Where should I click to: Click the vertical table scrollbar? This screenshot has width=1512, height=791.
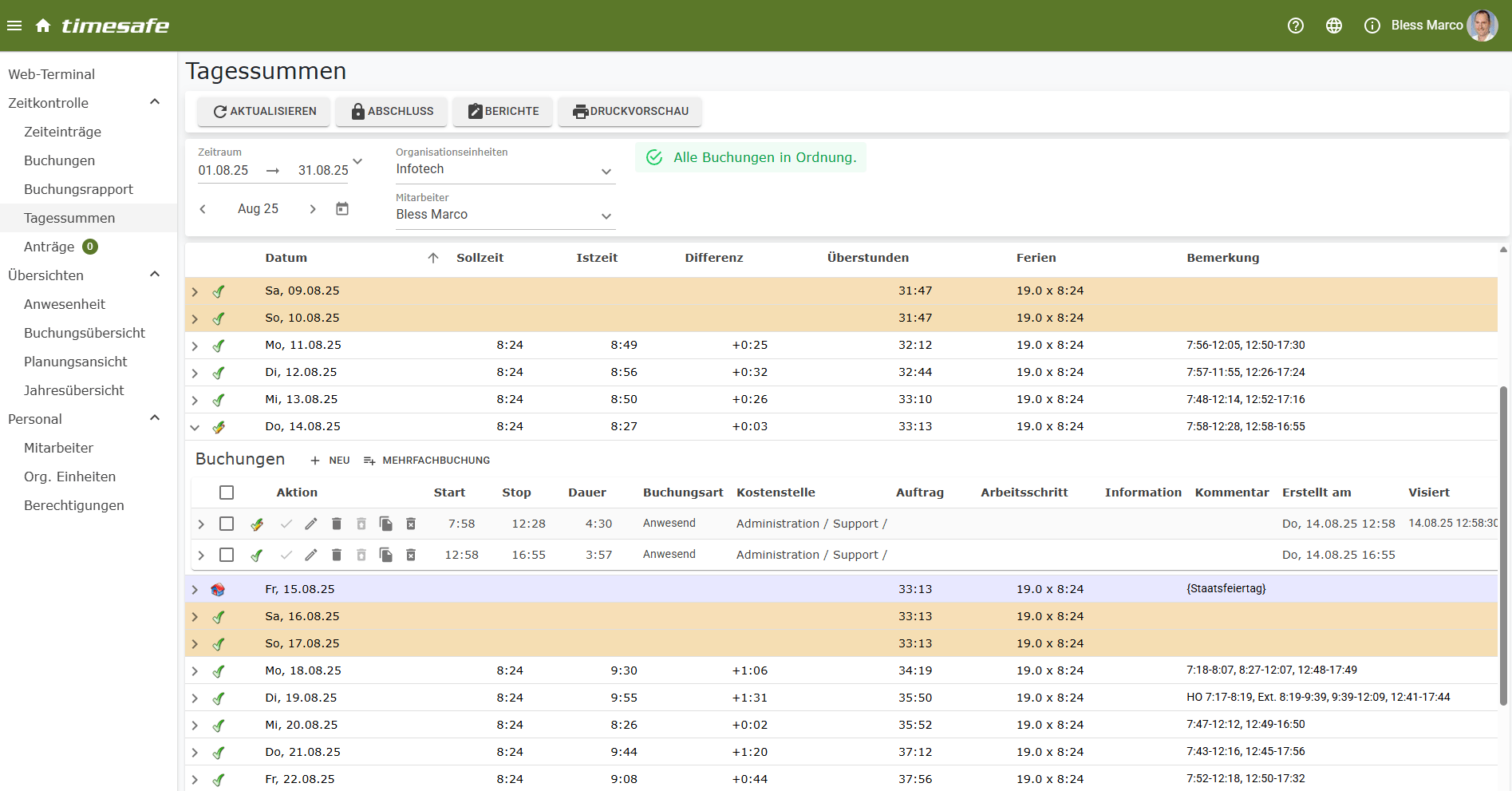pos(1503,545)
